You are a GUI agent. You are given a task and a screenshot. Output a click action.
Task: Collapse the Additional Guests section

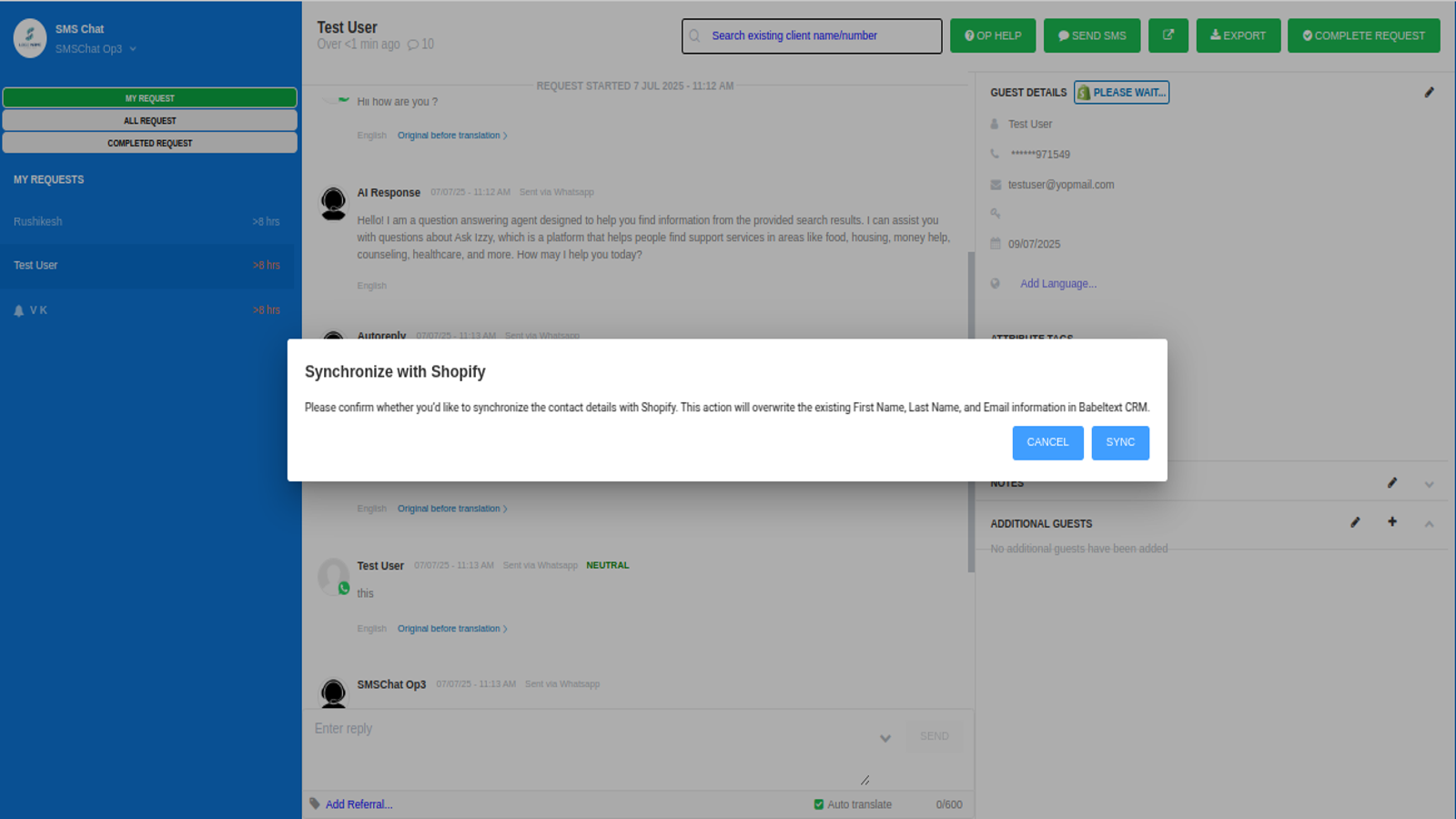1429,524
